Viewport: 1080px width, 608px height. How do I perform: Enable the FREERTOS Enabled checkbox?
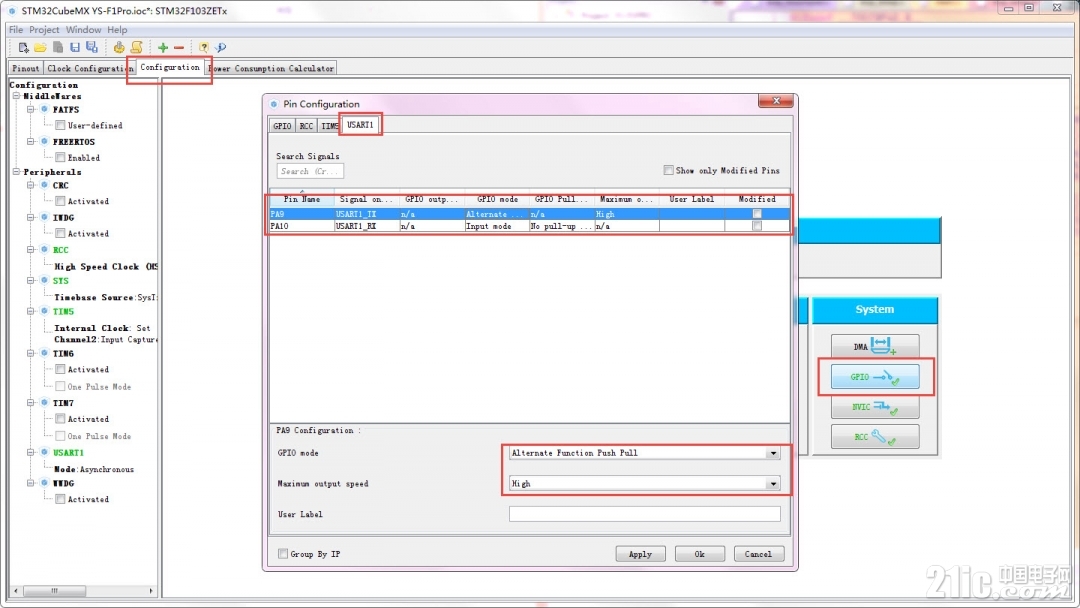(61, 158)
